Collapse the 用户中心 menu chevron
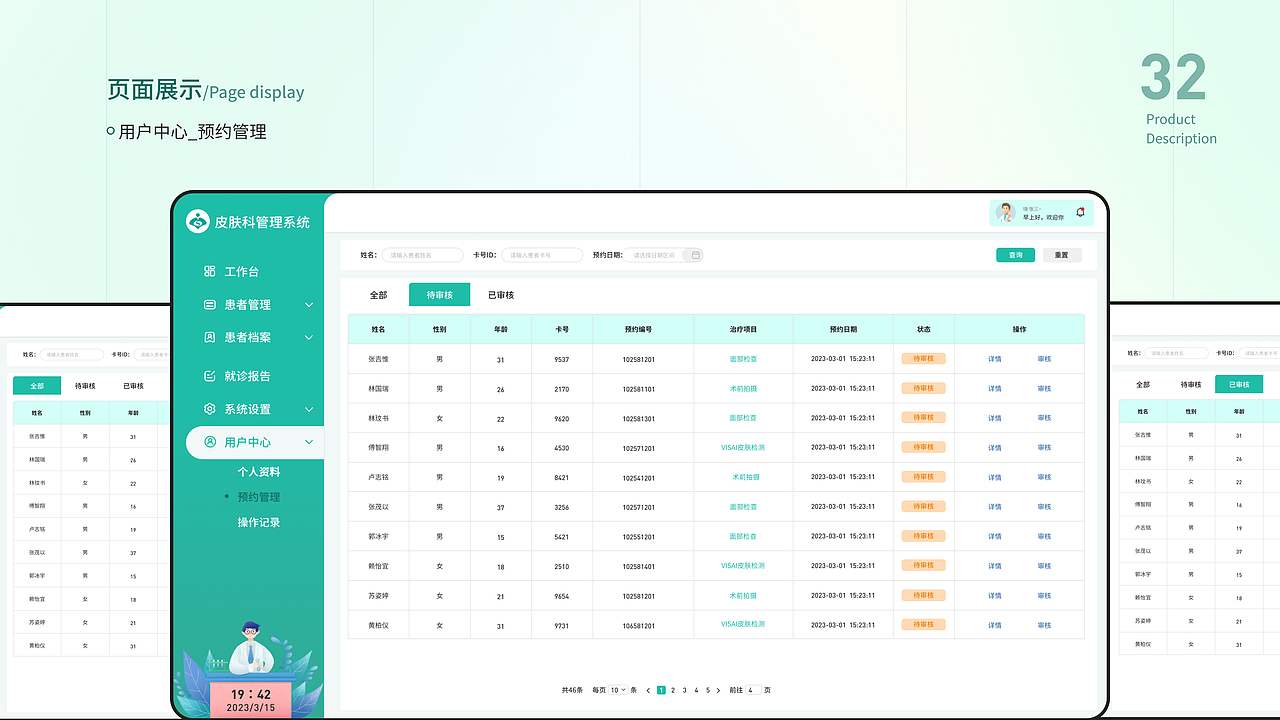 point(309,442)
